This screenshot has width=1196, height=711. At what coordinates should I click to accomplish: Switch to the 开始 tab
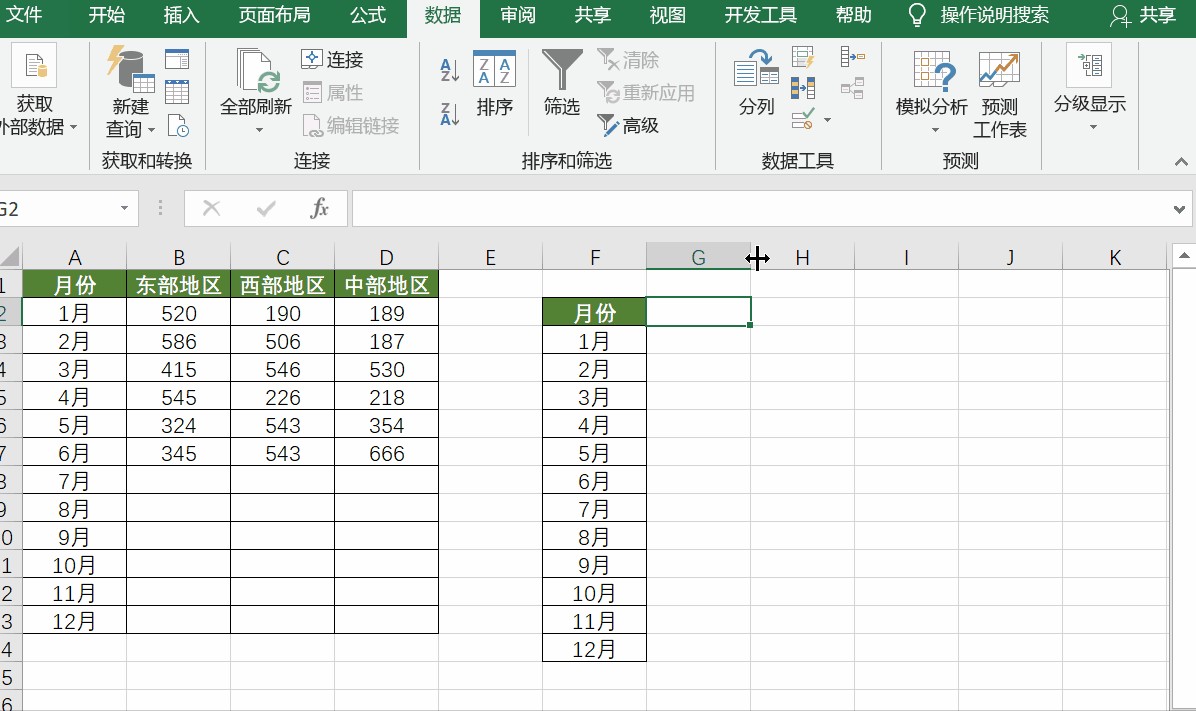107,15
